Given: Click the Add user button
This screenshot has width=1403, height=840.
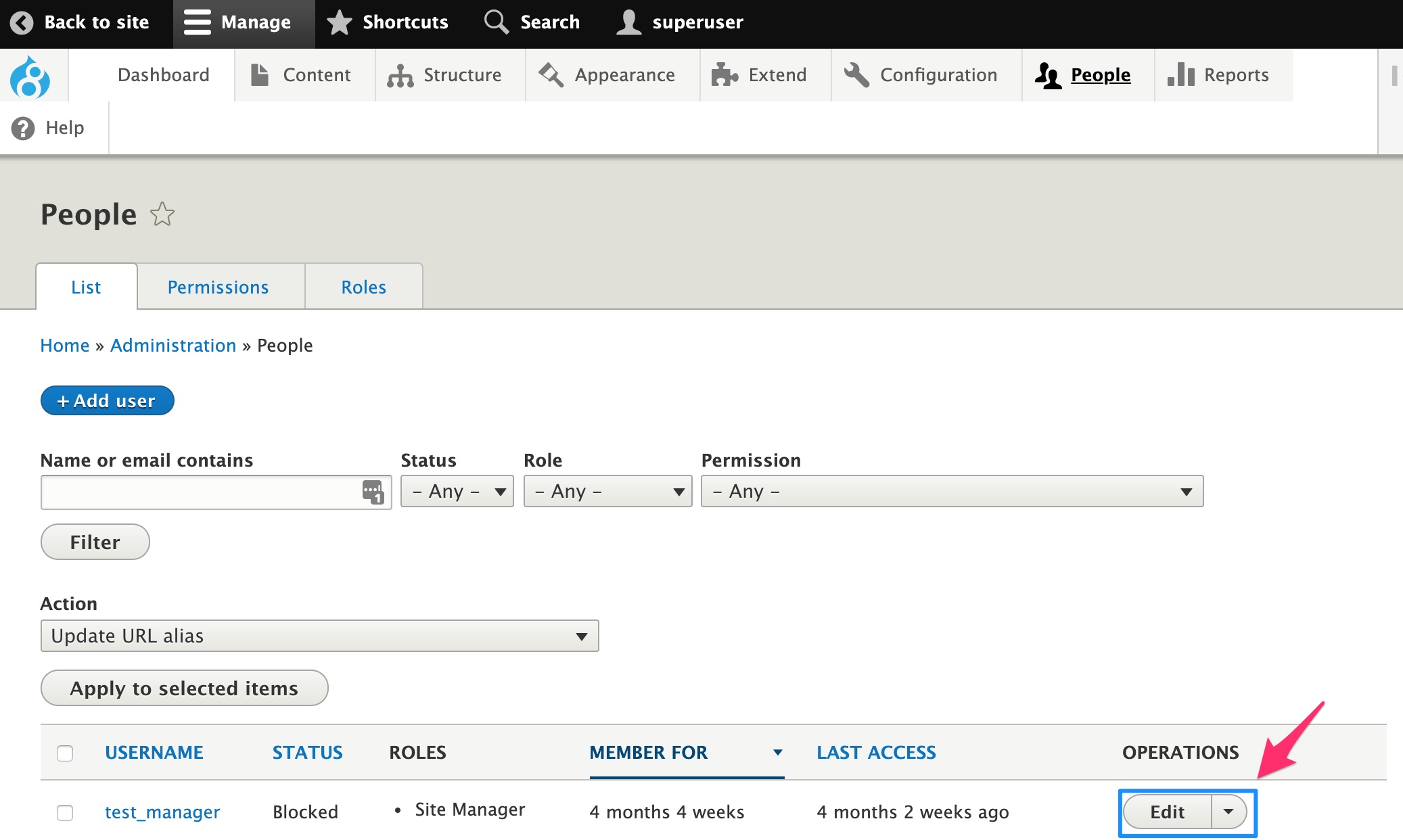Looking at the screenshot, I should click(x=108, y=401).
